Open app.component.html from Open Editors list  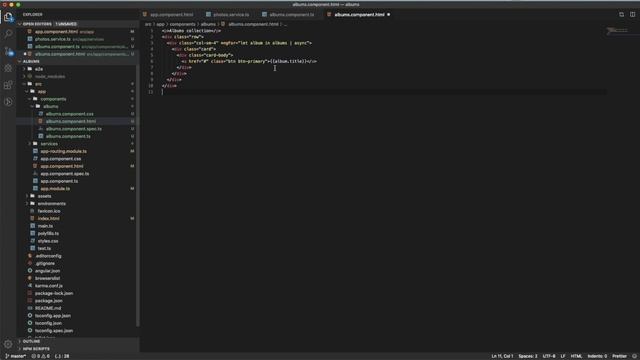[78, 32]
